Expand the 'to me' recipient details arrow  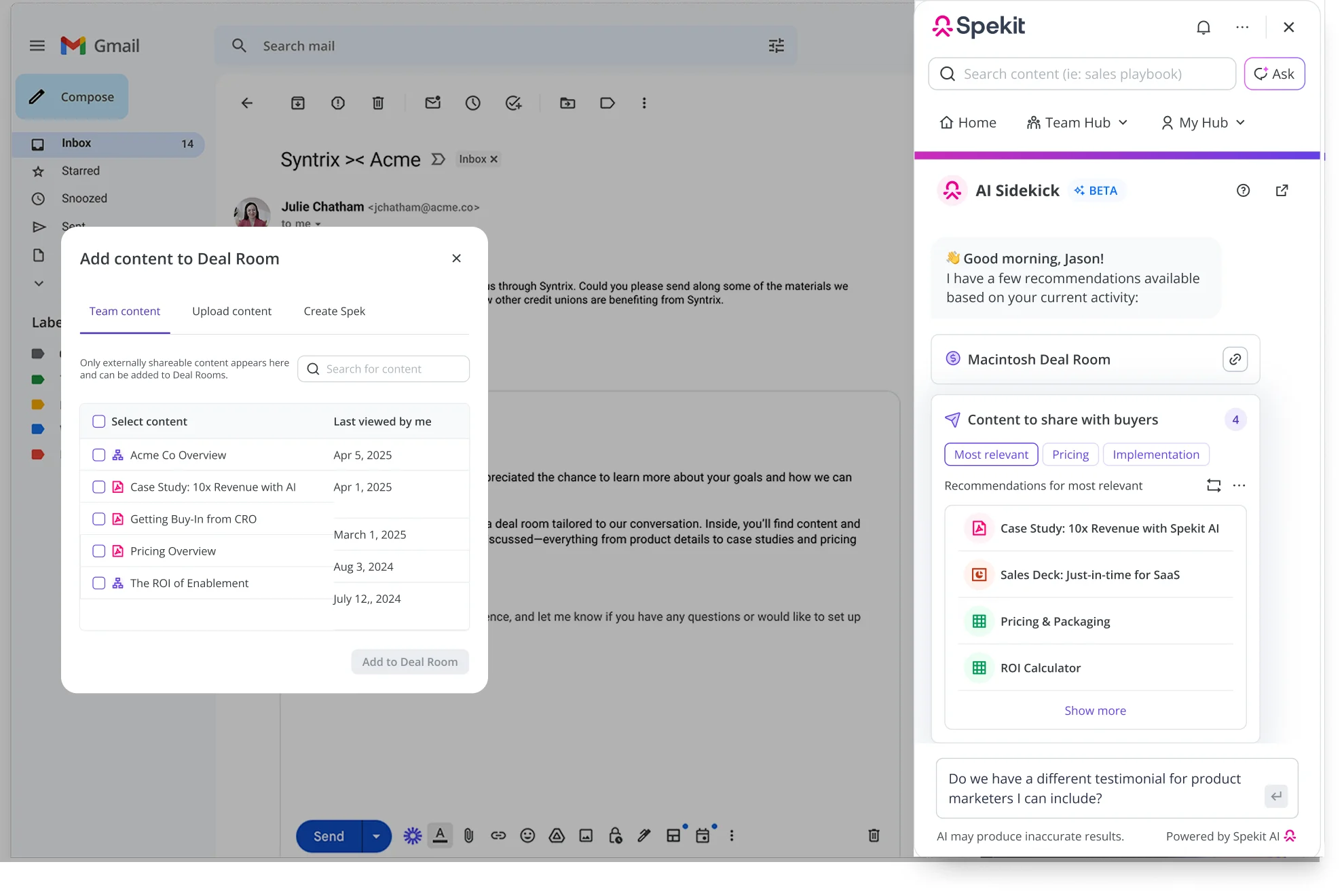point(318,224)
